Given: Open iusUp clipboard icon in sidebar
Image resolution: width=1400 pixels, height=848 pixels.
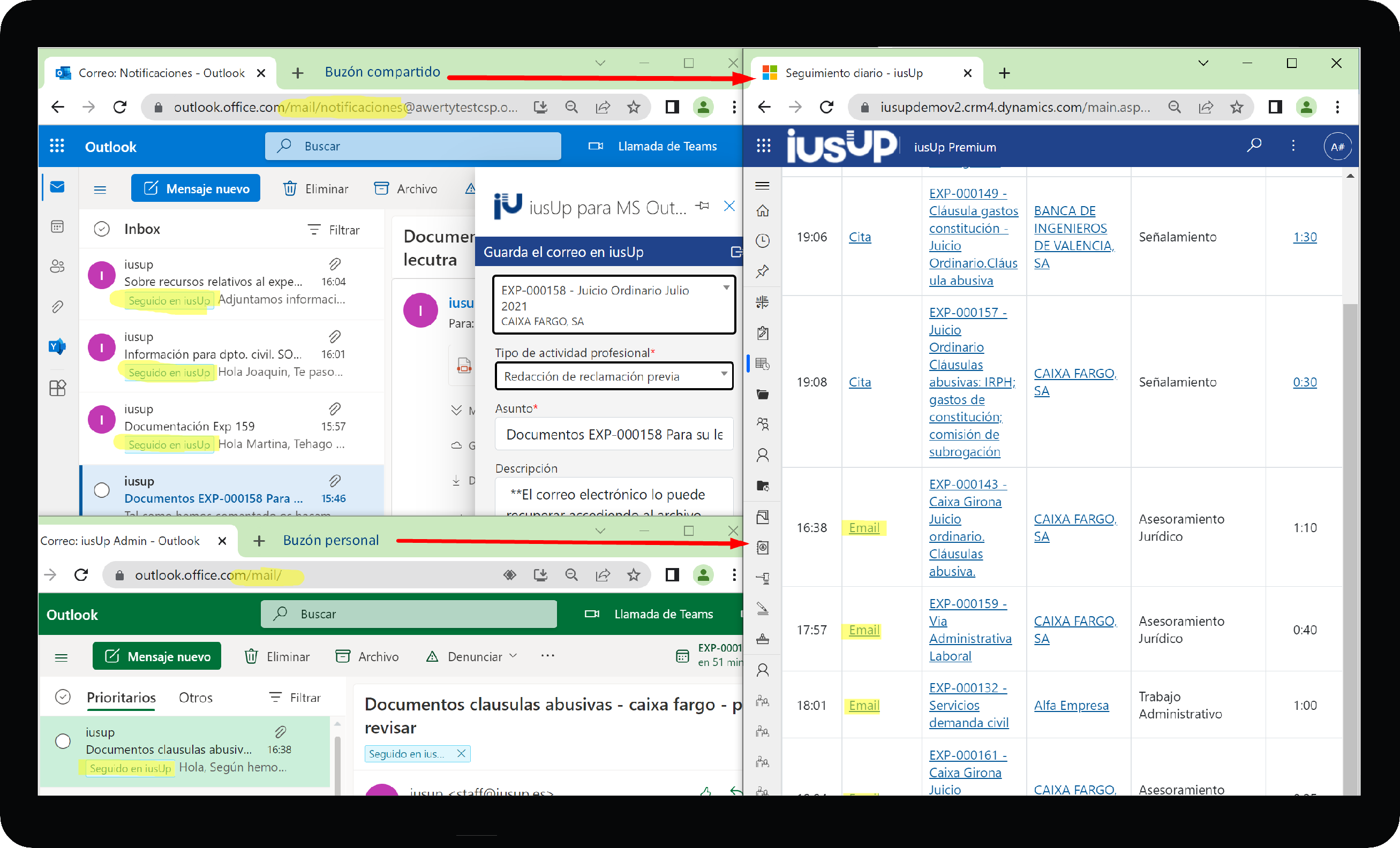Looking at the screenshot, I should tap(763, 333).
